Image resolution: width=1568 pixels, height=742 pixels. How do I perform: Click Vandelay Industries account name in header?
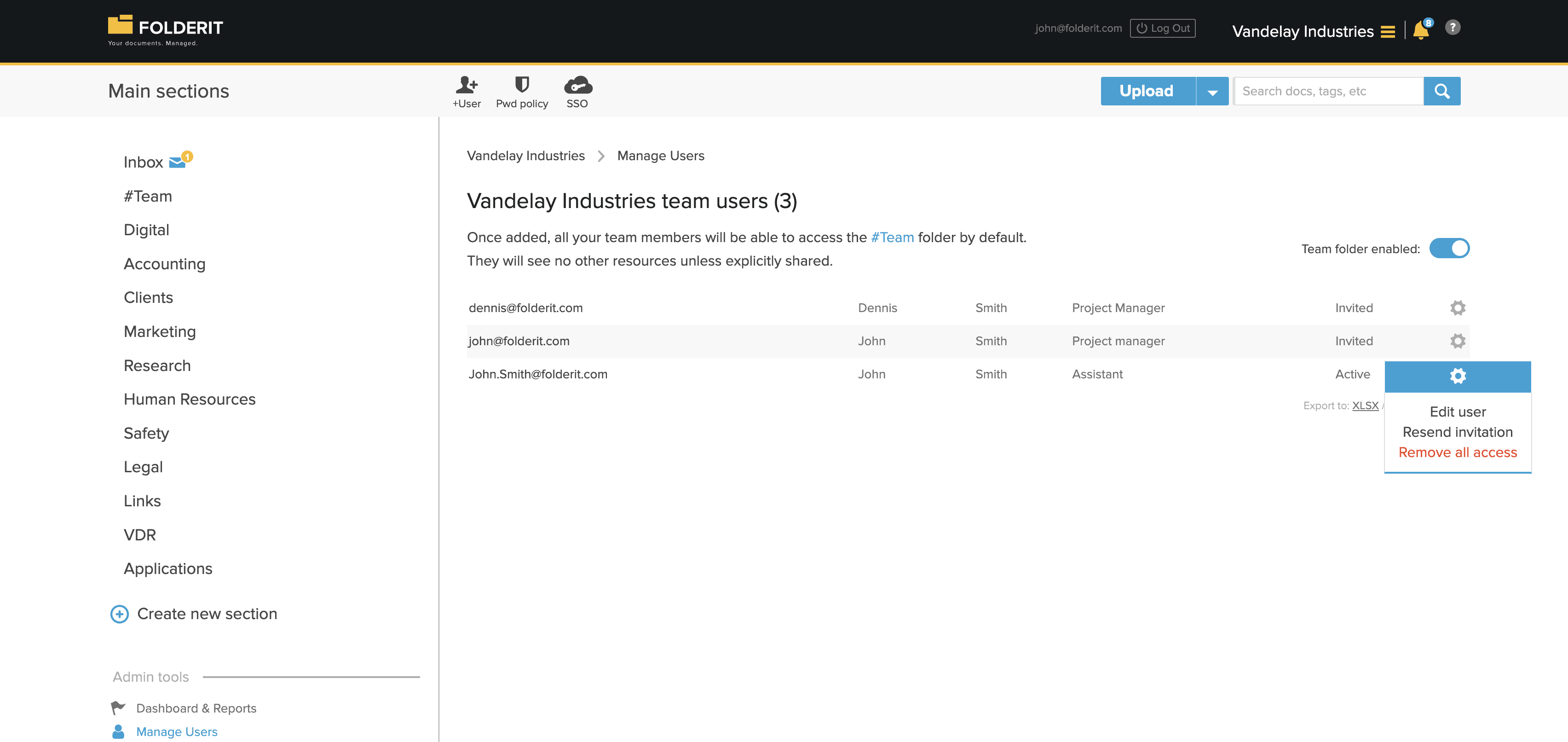1303,32
